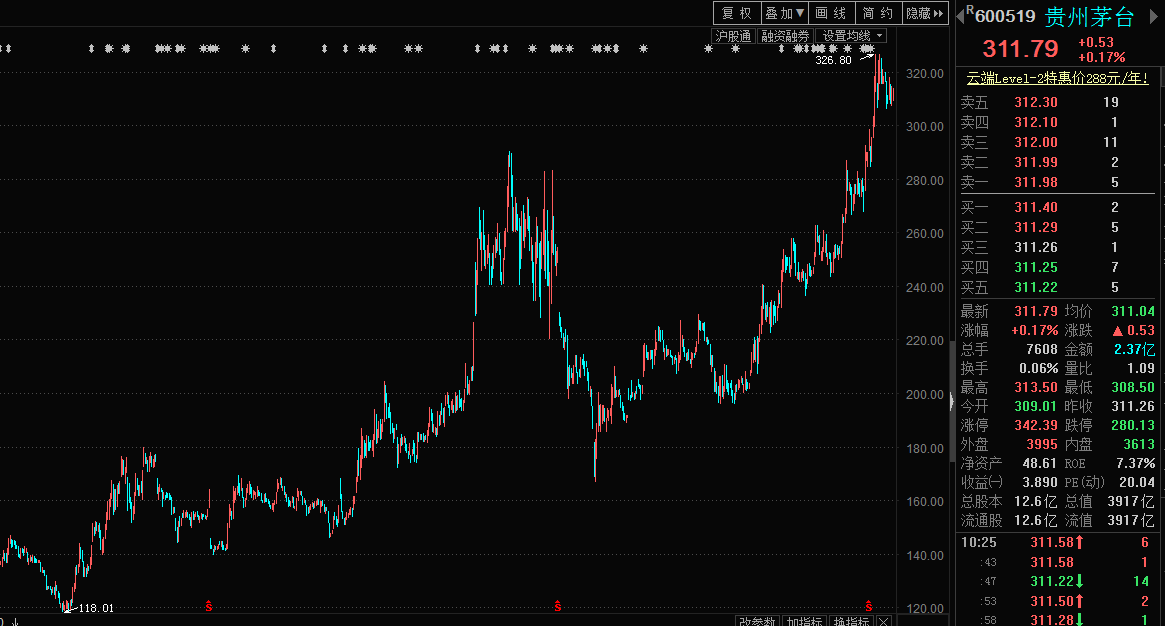1165x626 pixels.
Task: Click 隐藏 to hide the side panel
Action: point(925,13)
